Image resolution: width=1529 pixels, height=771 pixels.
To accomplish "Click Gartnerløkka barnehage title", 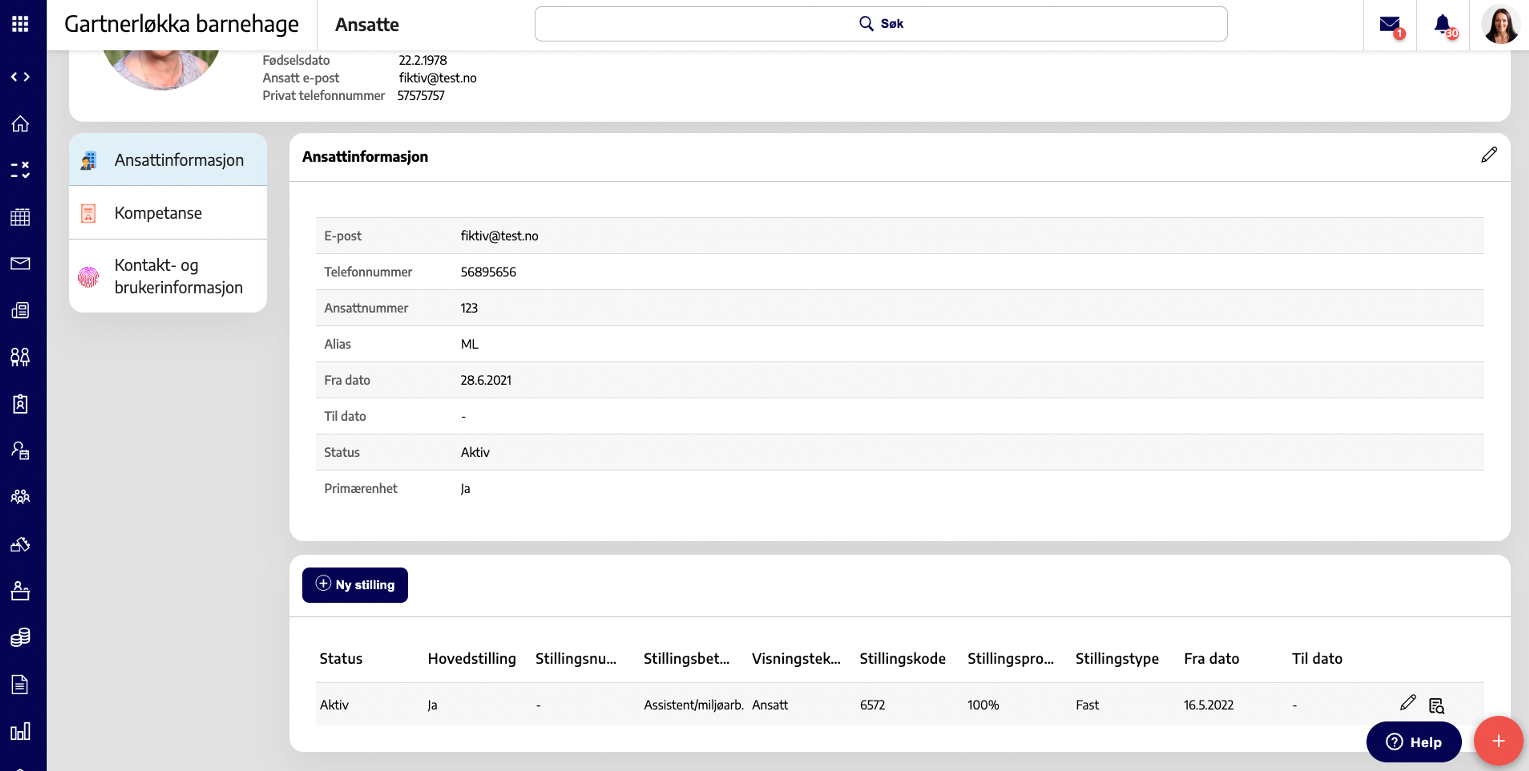I will [182, 24].
